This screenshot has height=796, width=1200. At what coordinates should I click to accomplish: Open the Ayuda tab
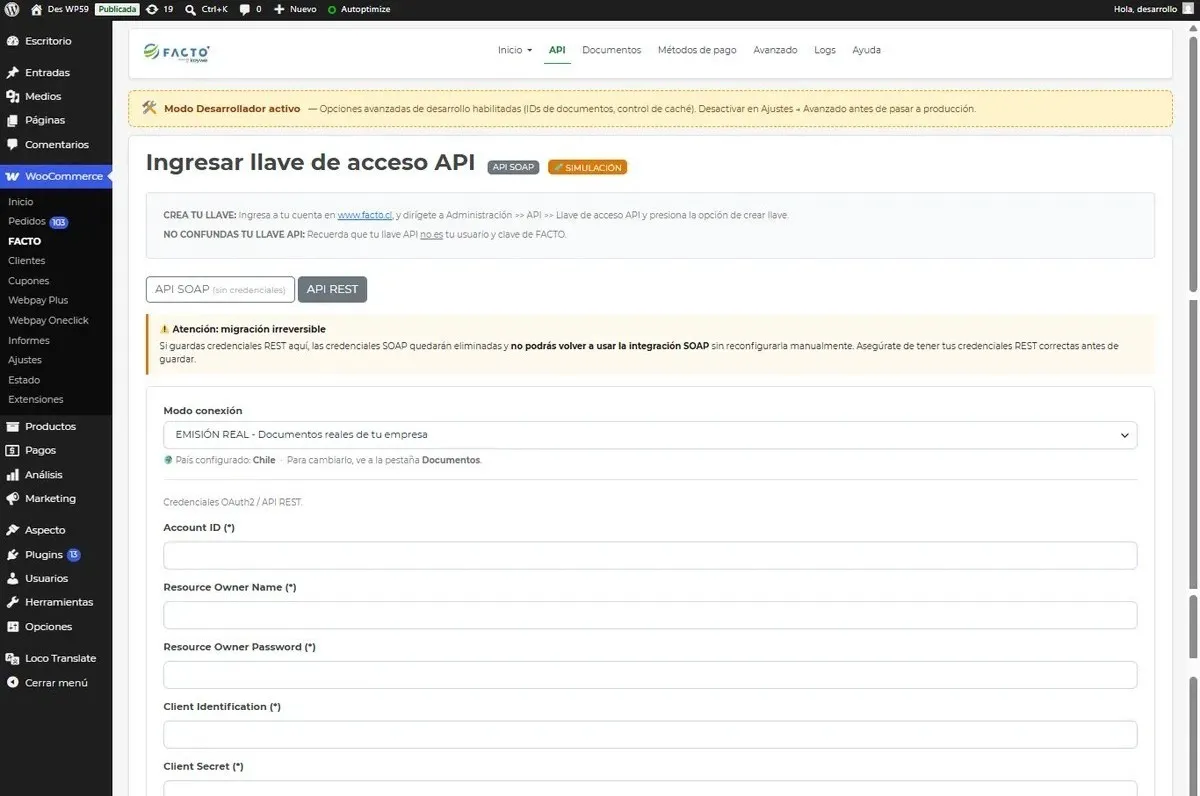866,50
